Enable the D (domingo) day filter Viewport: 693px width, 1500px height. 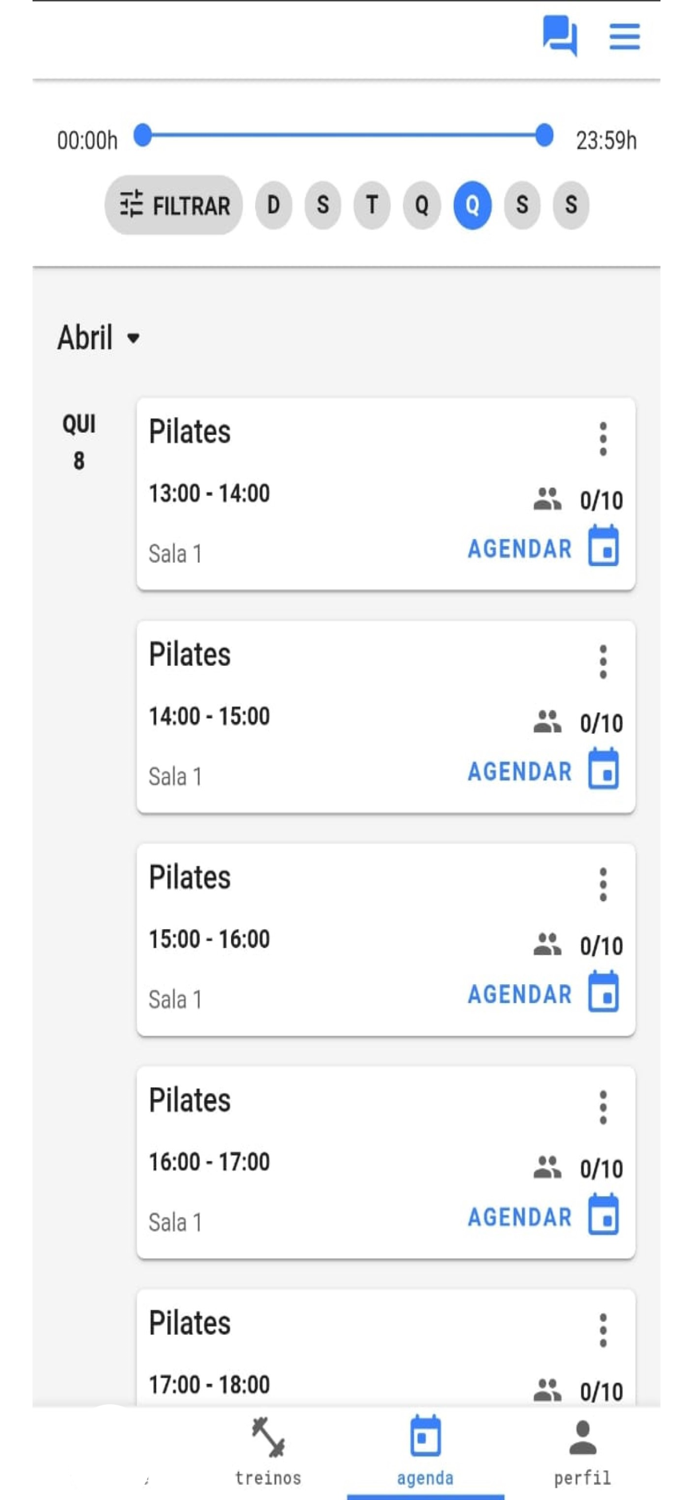coord(272,205)
